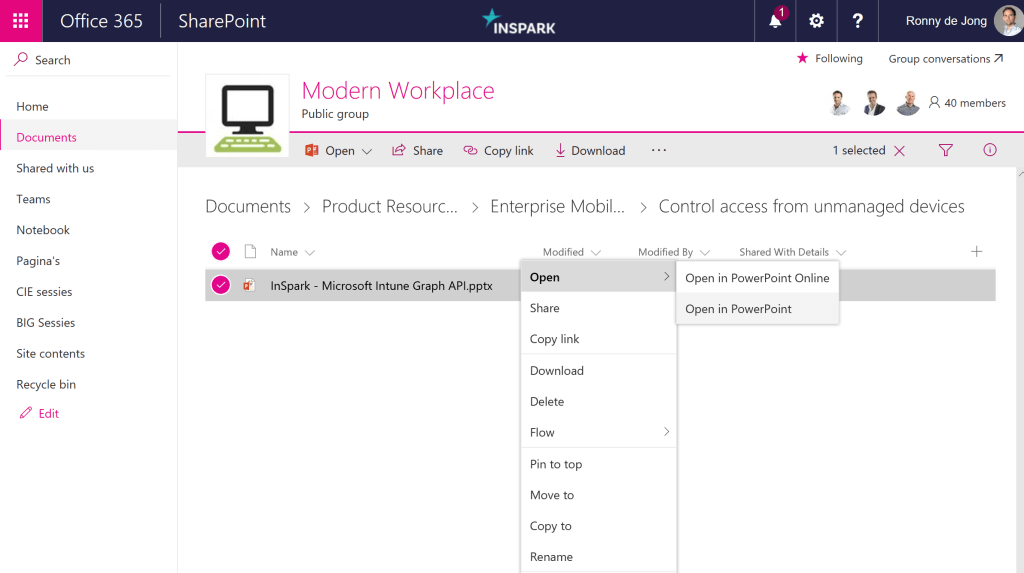Open Group conversations link

[945, 59]
